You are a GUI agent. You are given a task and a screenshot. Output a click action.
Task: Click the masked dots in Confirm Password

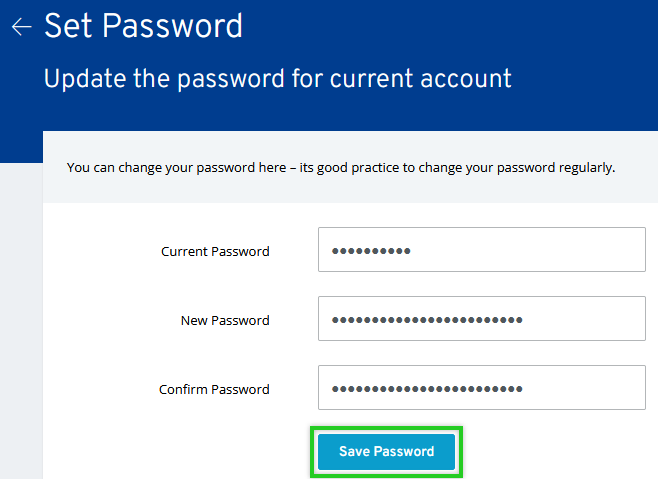(427, 389)
